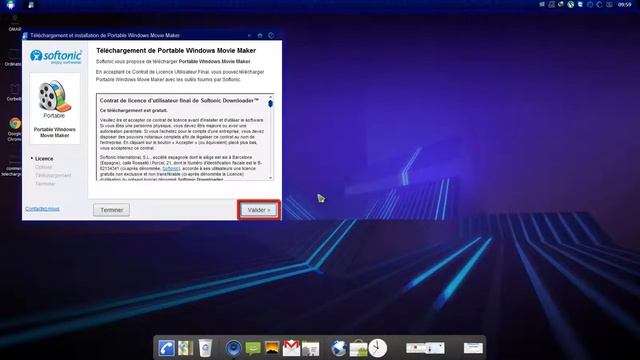Open the Android Market bag in the dock
Screen dimensions: 640x360
358,348
